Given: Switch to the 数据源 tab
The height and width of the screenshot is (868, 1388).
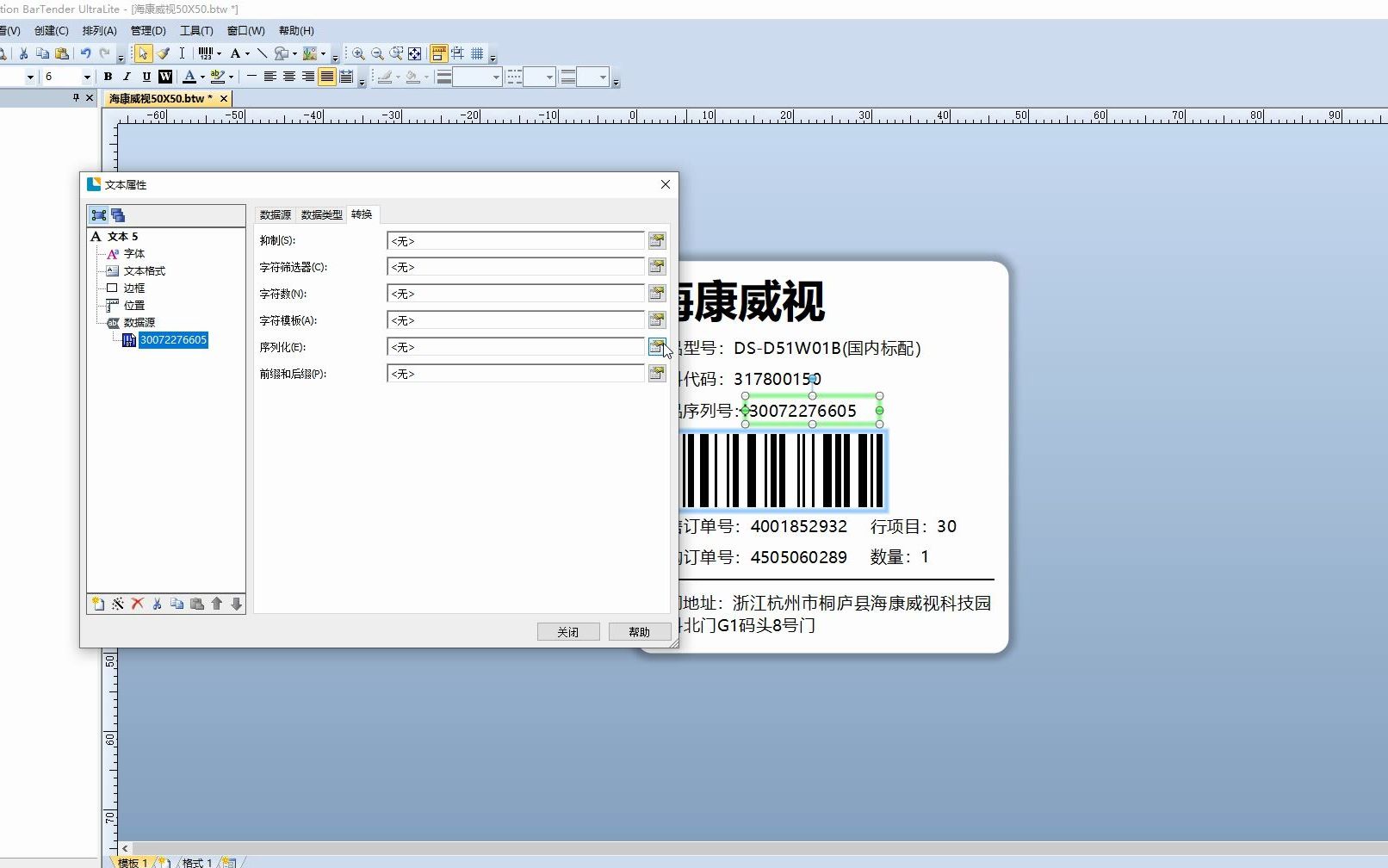Looking at the screenshot, I should (x=276, y=214).
